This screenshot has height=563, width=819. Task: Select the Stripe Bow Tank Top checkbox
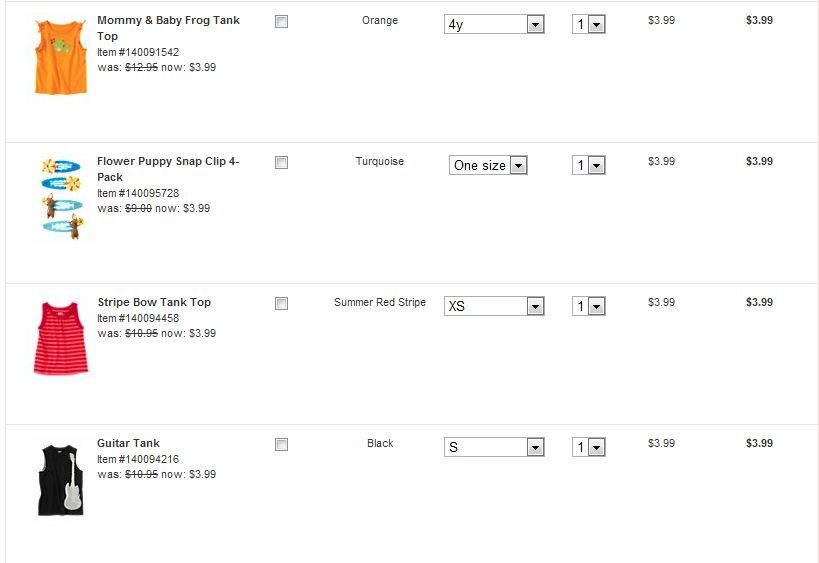click(281, 303)
